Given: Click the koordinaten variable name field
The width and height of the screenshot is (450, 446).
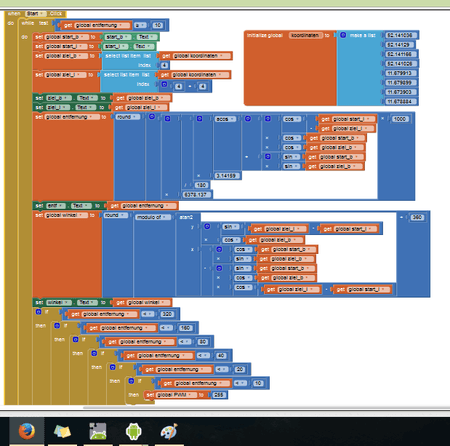Looking at the screenshot, I should [x=305, y=35].
